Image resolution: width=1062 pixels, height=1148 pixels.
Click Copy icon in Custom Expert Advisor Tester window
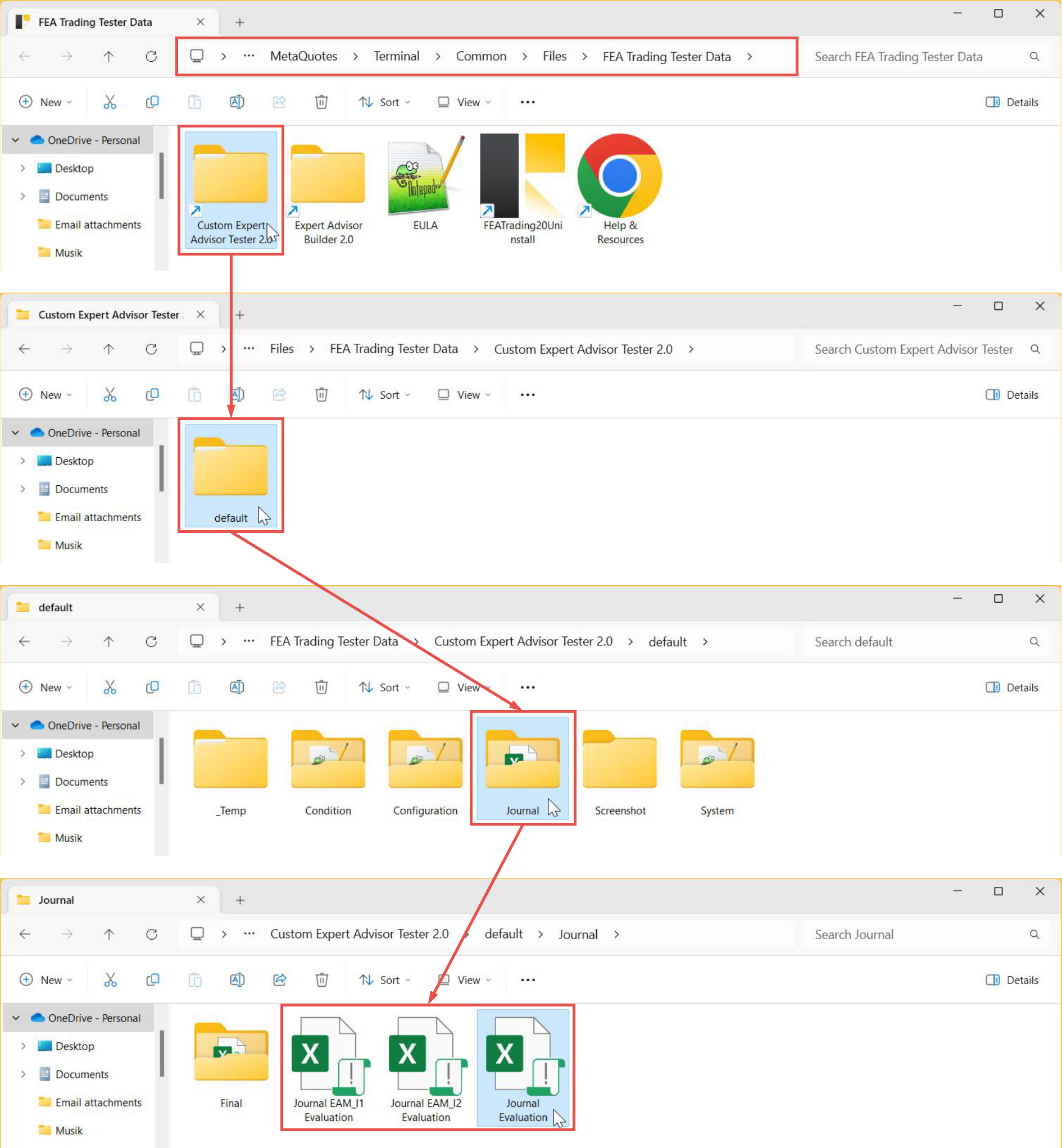point(152,395)
